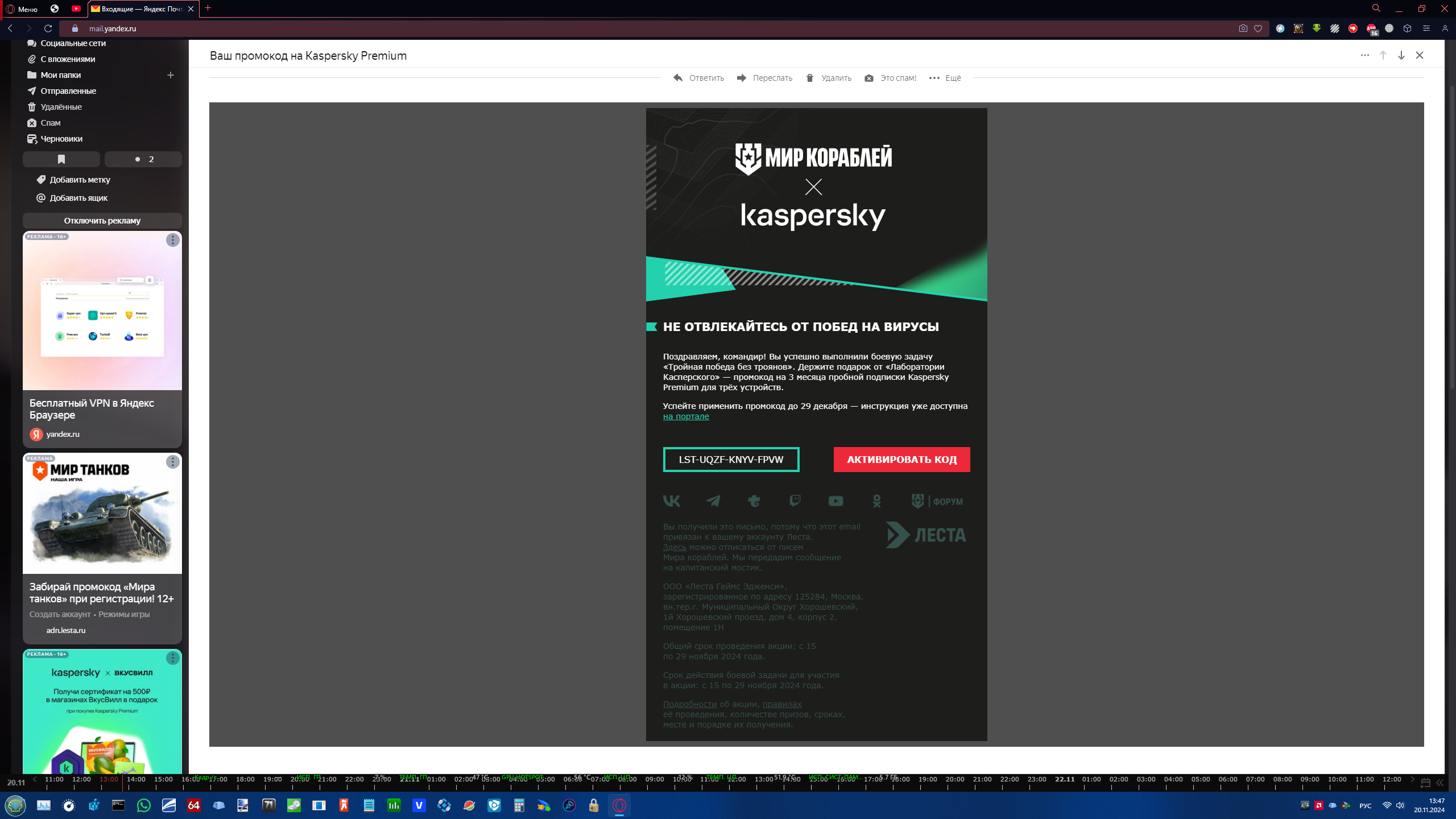
Task: Open the YouTube icon in email footer
Action: click(x=835, y=501)
